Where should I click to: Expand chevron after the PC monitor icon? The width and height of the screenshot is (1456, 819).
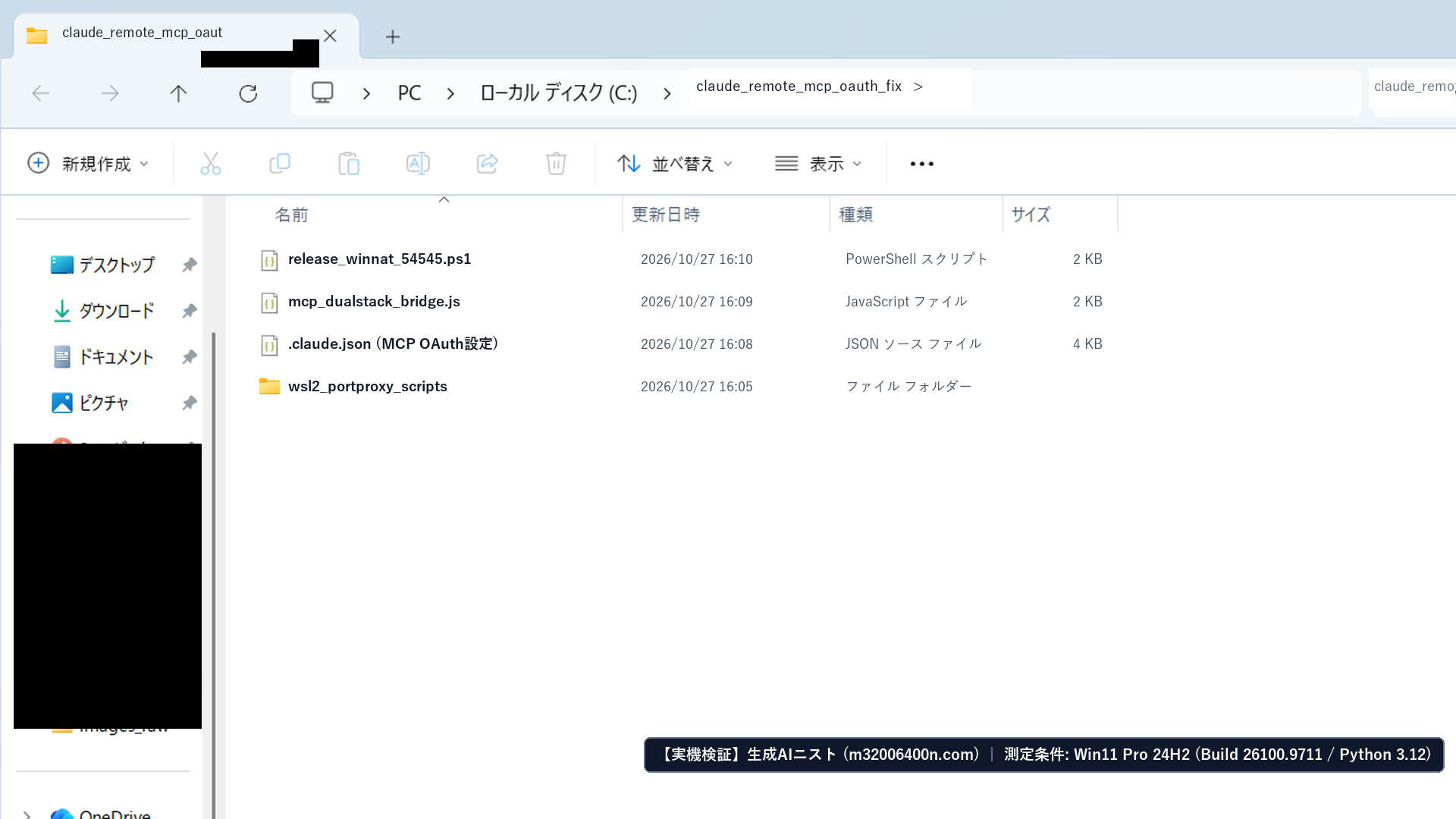click(x=366, y=93)
